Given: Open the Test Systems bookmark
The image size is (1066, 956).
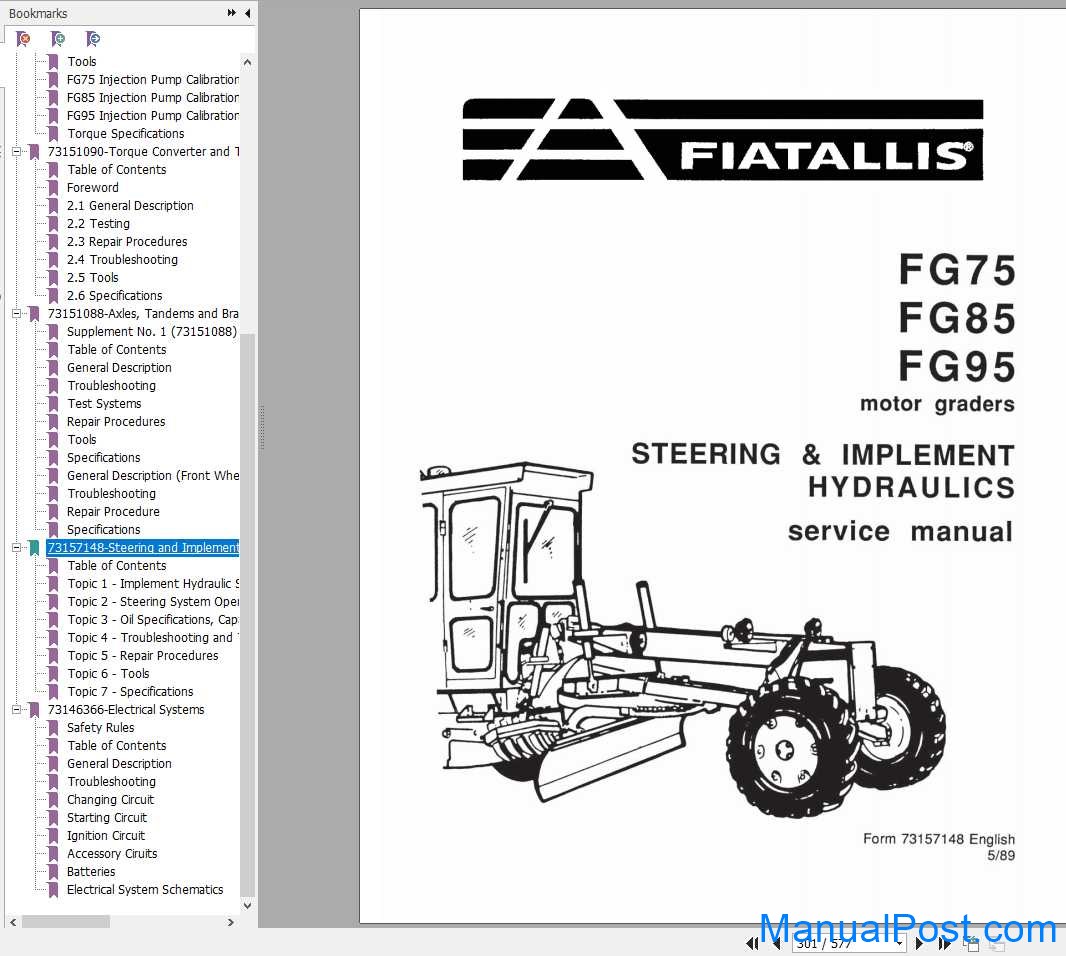Looking at the screenshot, I should (104, 404).
